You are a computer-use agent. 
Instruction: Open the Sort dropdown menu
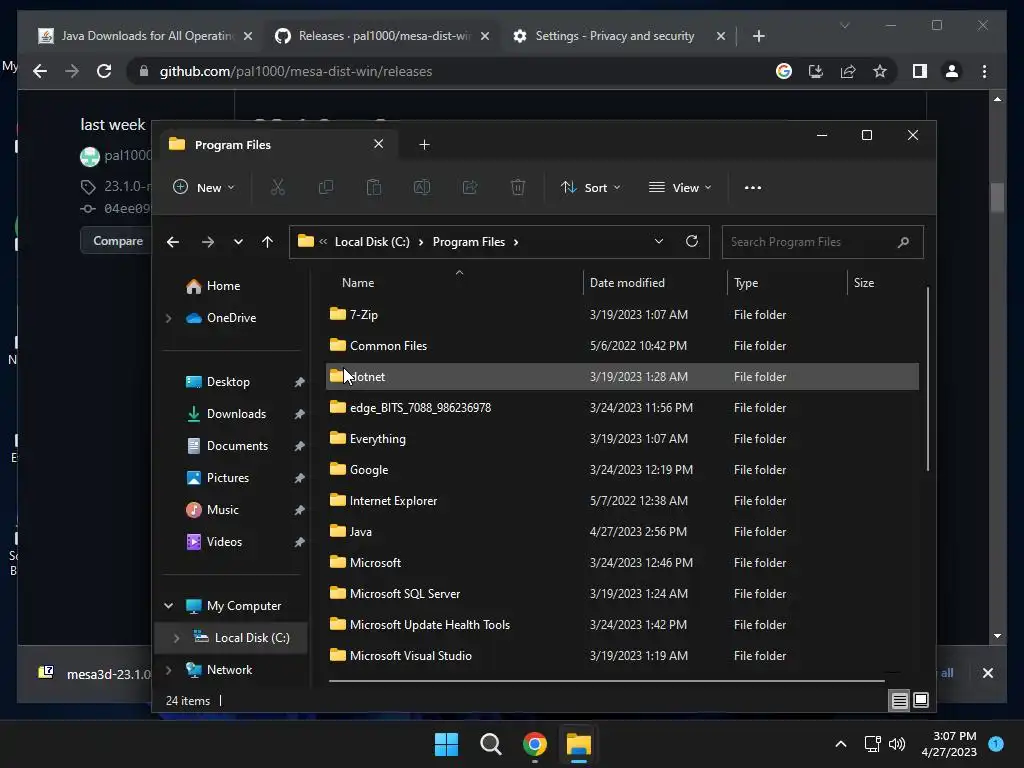(590, 187)
